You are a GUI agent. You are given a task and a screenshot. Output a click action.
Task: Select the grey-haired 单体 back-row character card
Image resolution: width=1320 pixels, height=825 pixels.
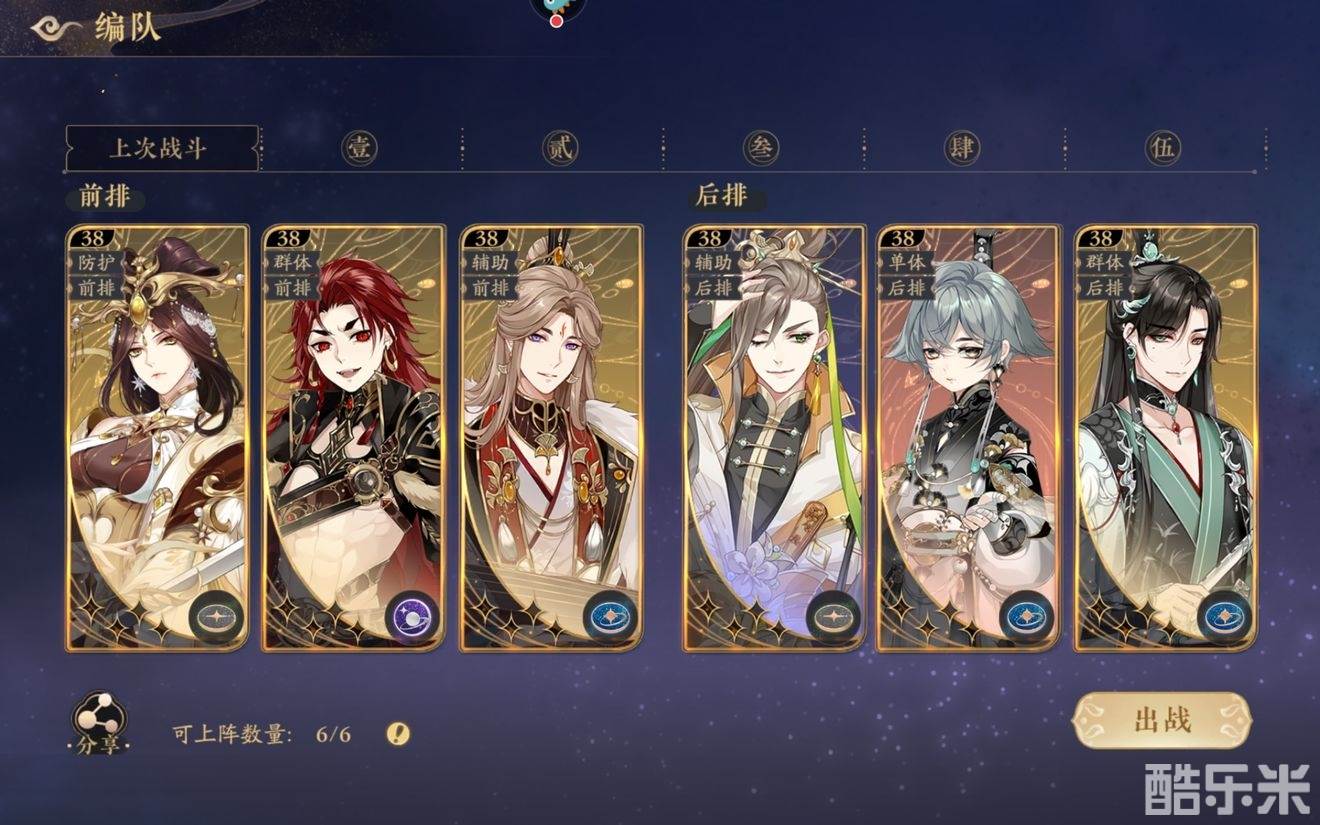coord(968,438)
